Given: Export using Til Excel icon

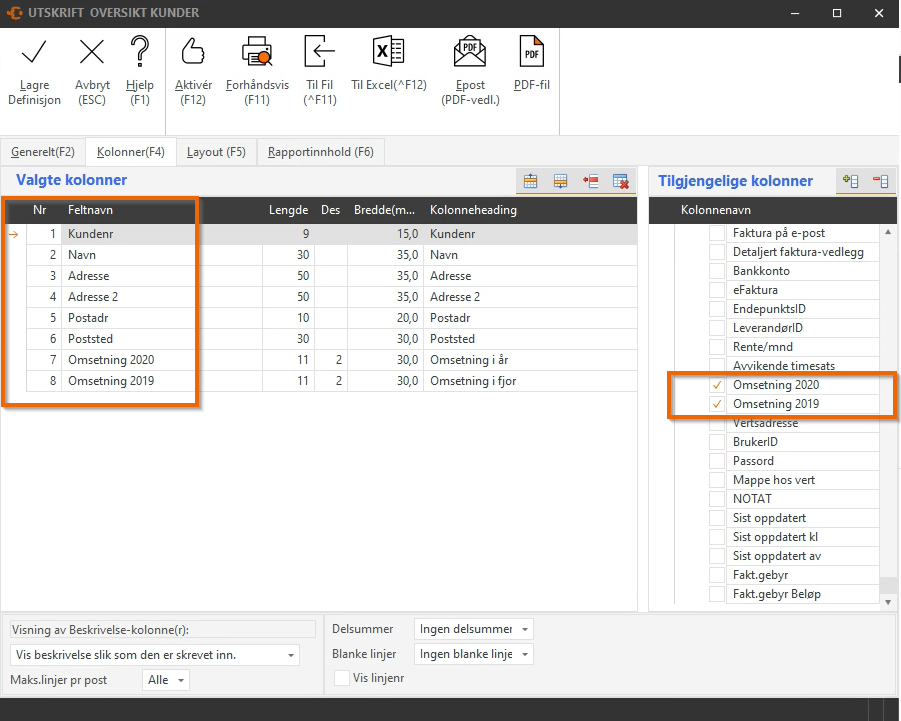Looking at the screenshot, I should [388, 53].
